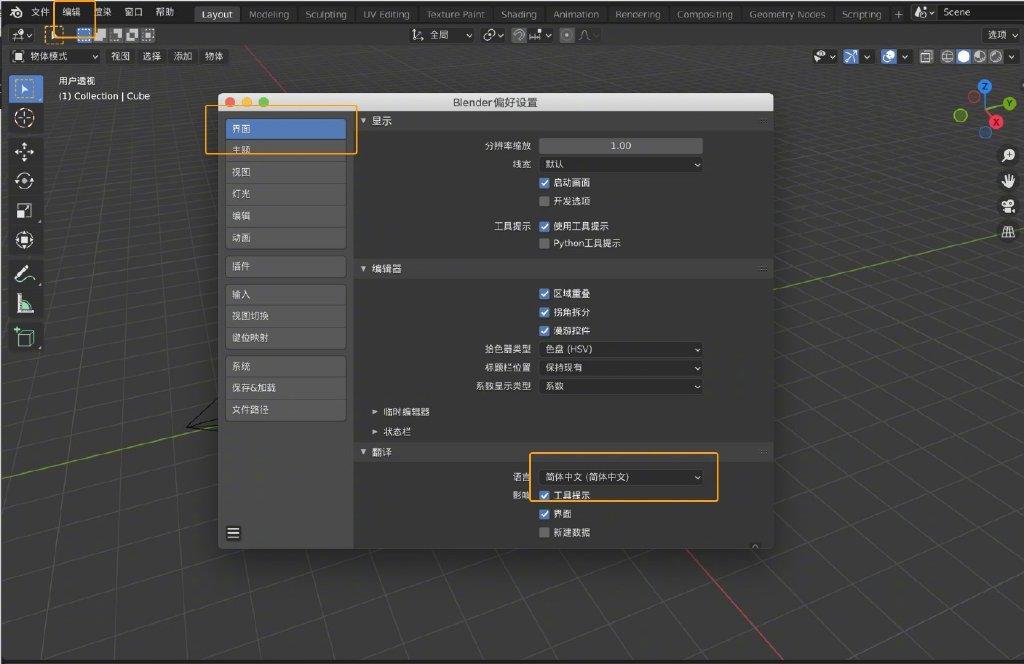Select the Annotate pencil tool
The height and width of the screenshot is (664, 1024).
point(25,274)
